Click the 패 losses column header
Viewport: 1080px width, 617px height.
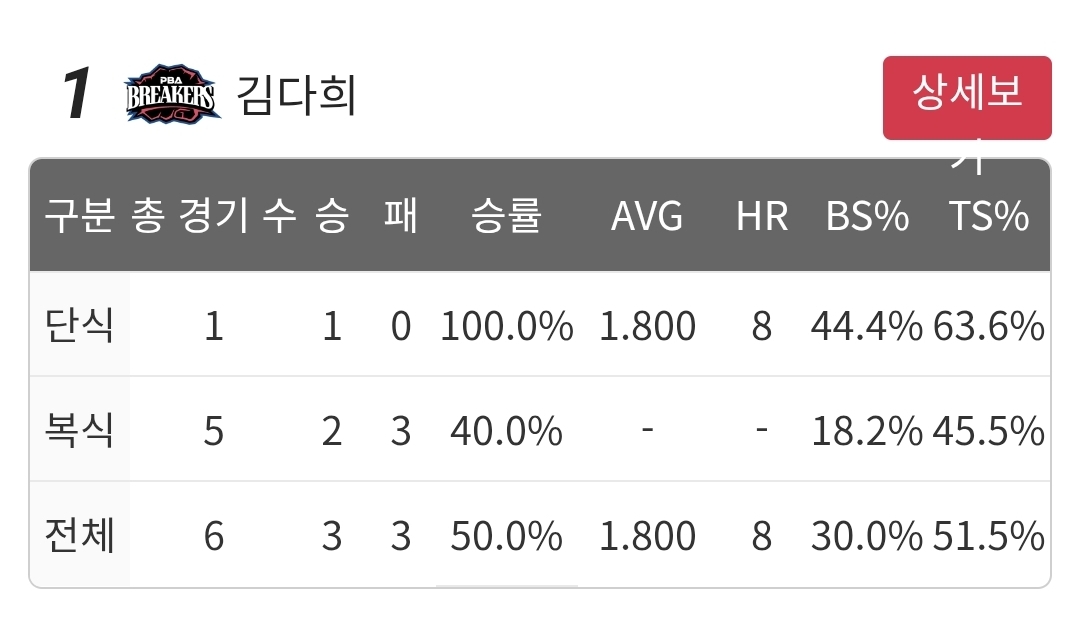pyautogui.click(x=401, y=216)
